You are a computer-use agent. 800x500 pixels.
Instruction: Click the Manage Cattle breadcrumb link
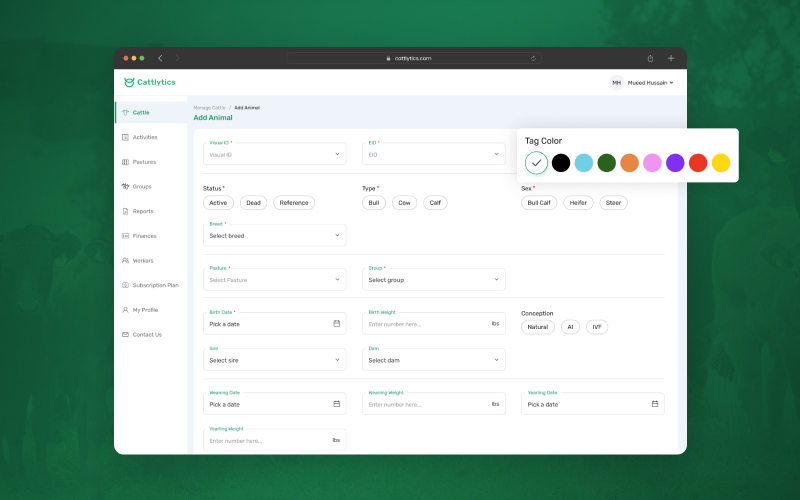[x=209, y=107]
